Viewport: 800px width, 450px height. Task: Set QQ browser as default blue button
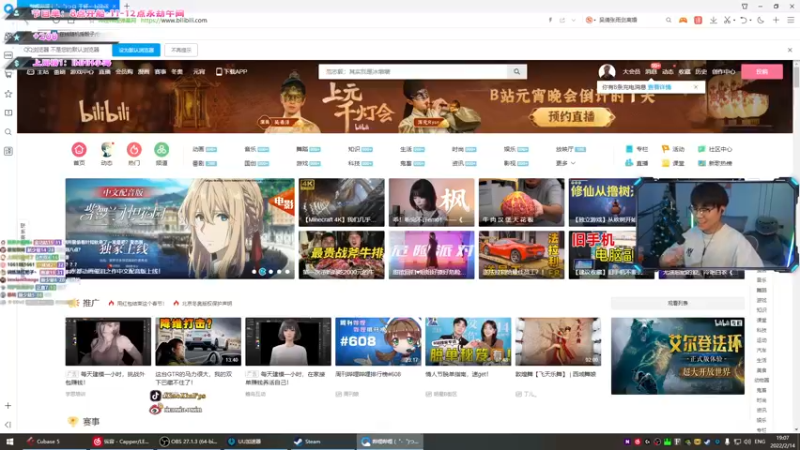pyautogui.click(x=136, y=50)
